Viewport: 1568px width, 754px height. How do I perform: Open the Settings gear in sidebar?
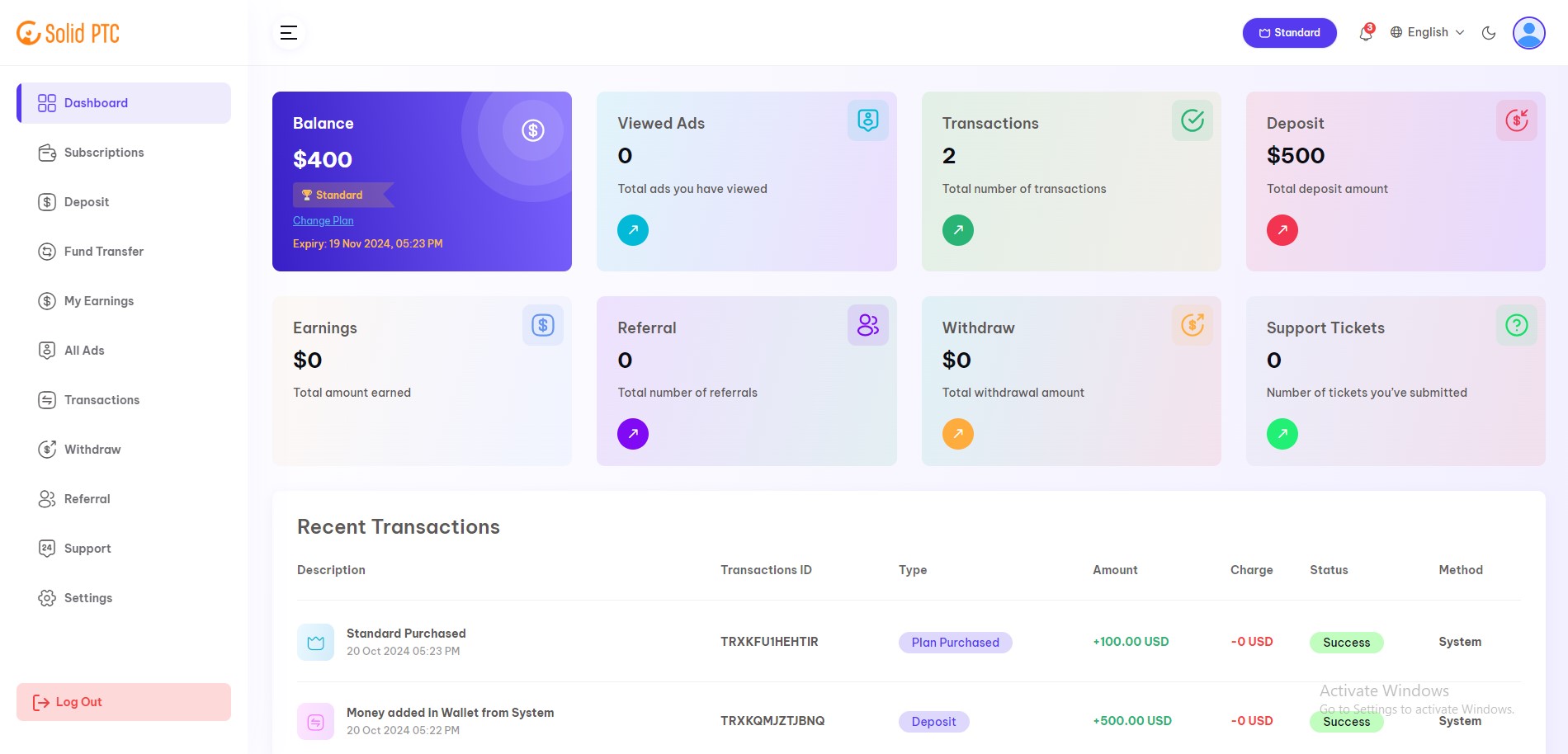click(46, 597)
